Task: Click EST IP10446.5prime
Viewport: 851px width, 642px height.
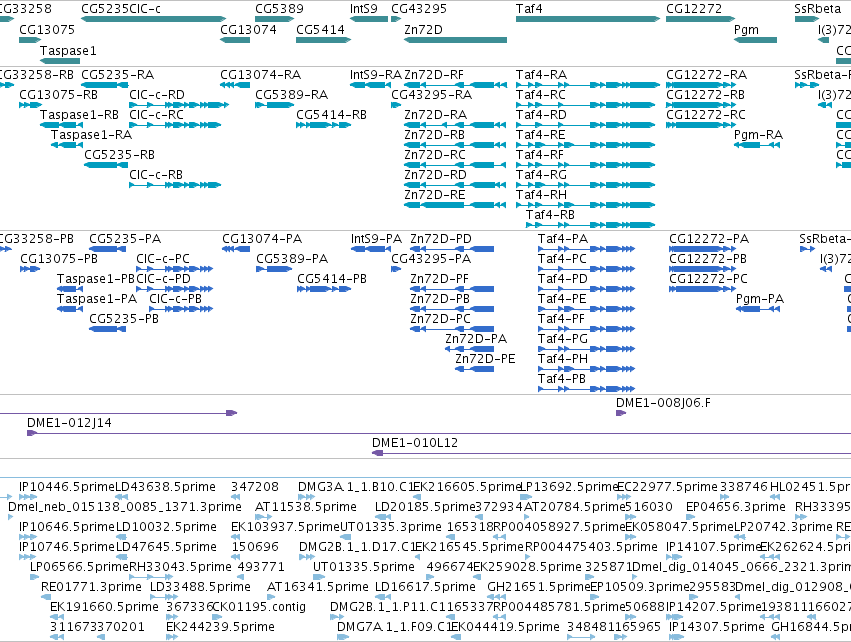Action: pos(27,497)
